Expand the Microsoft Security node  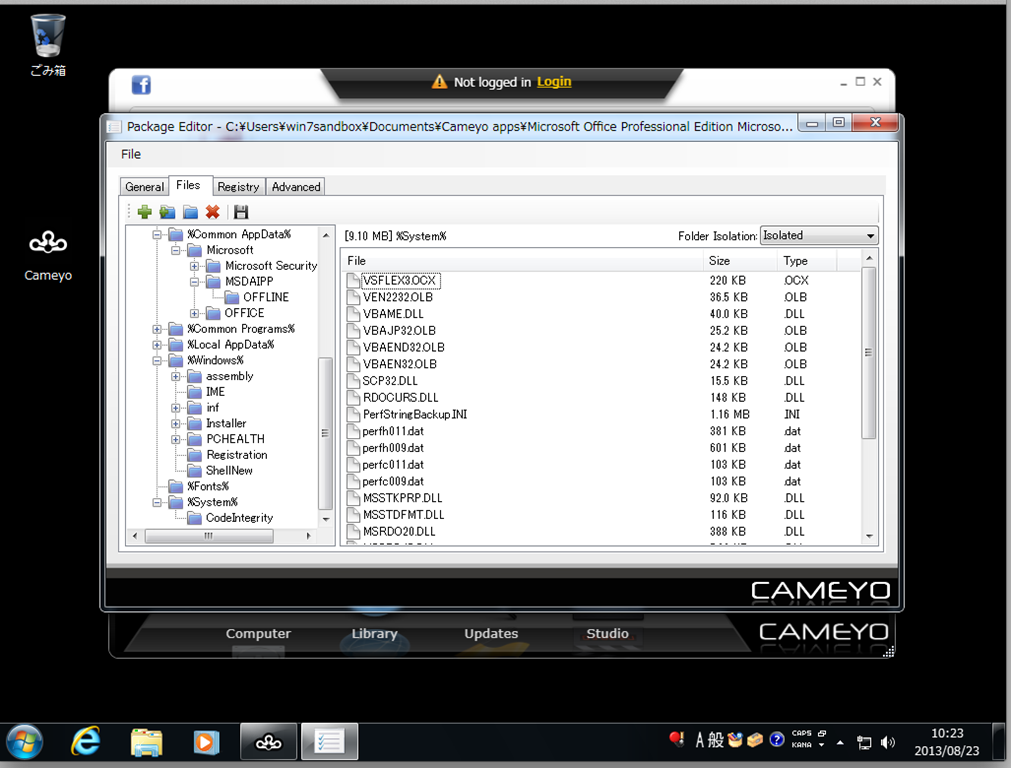[x=194, y=266]
